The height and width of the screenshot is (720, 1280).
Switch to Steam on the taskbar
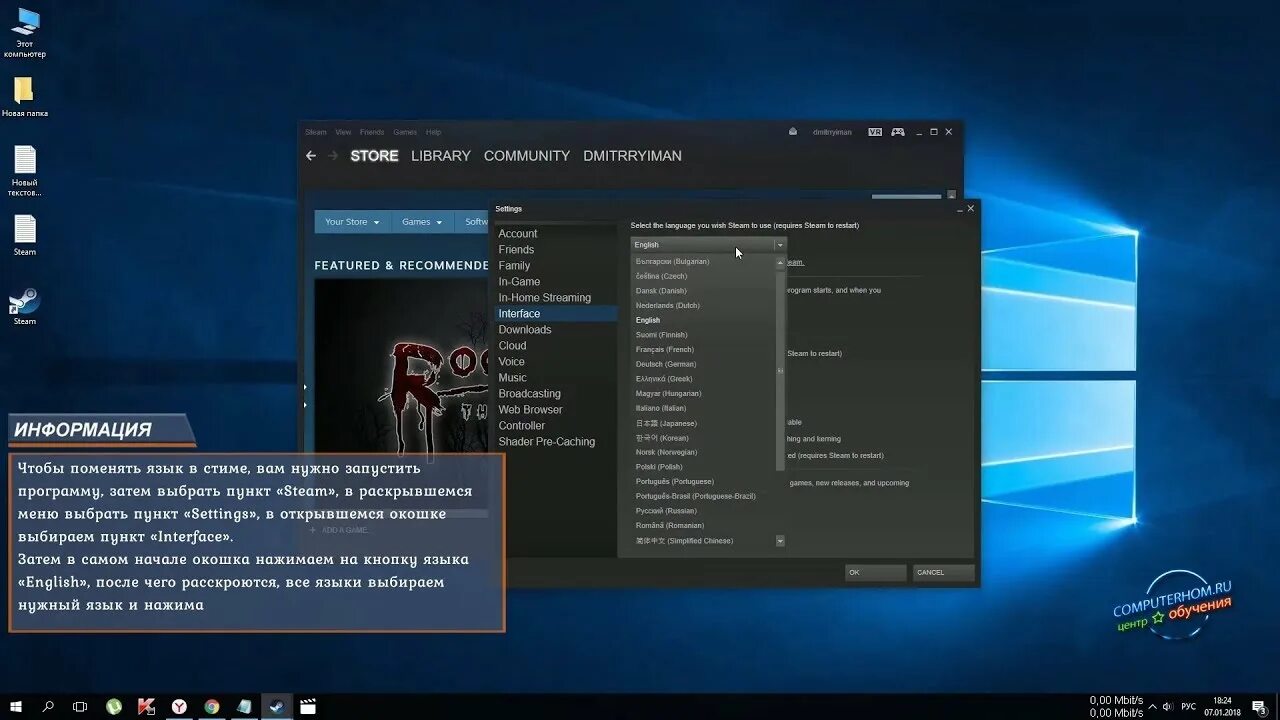(277, 706)
